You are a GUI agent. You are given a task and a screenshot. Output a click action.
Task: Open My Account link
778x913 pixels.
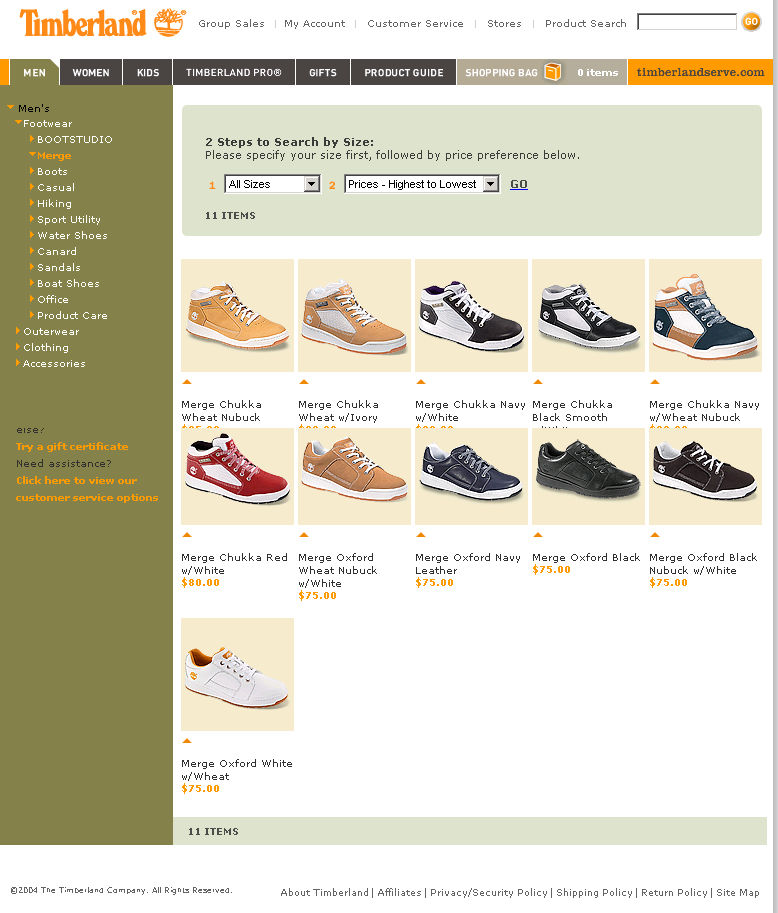[x=314, y=23]
